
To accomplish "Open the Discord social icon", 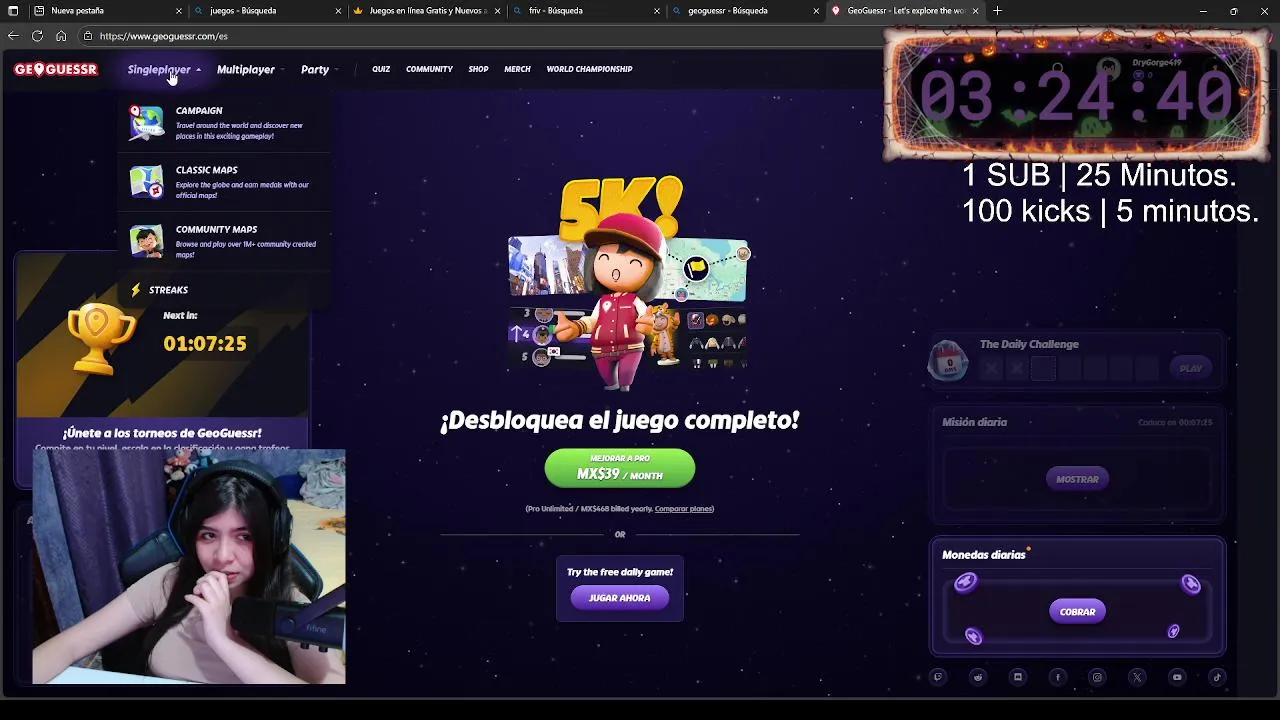I will tap(1018, 677).
